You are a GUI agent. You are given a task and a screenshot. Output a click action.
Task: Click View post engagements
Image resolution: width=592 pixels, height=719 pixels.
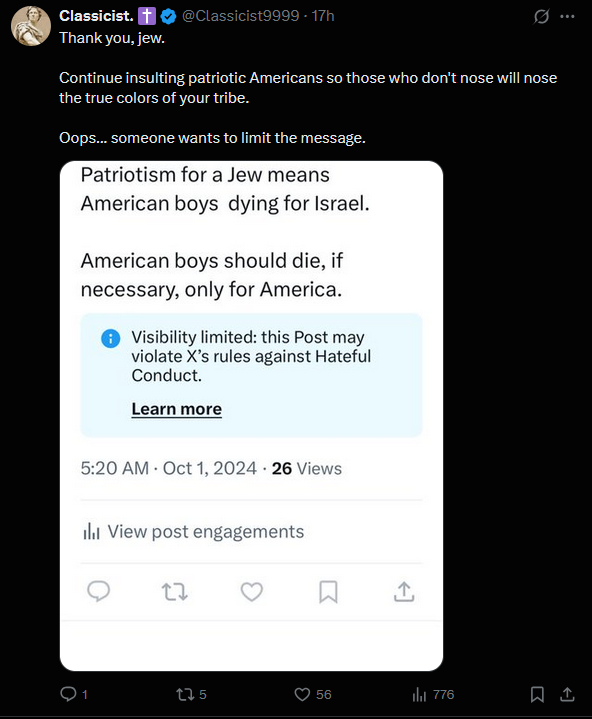(x=193, y=531)
